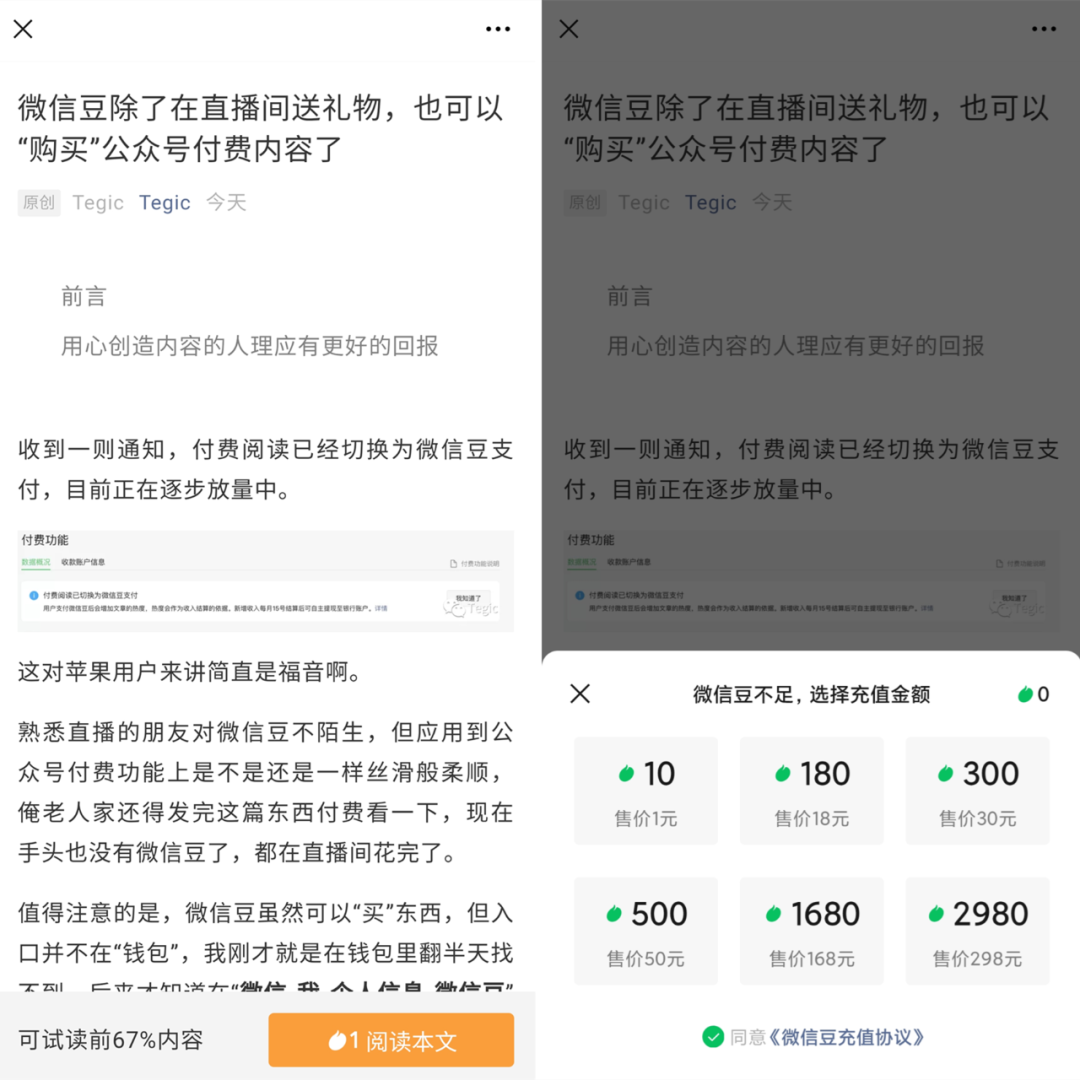Viewport: 1080px width, 1080px height.
Task: Toggle the agree green checkmark
Action: point(713,1037)
